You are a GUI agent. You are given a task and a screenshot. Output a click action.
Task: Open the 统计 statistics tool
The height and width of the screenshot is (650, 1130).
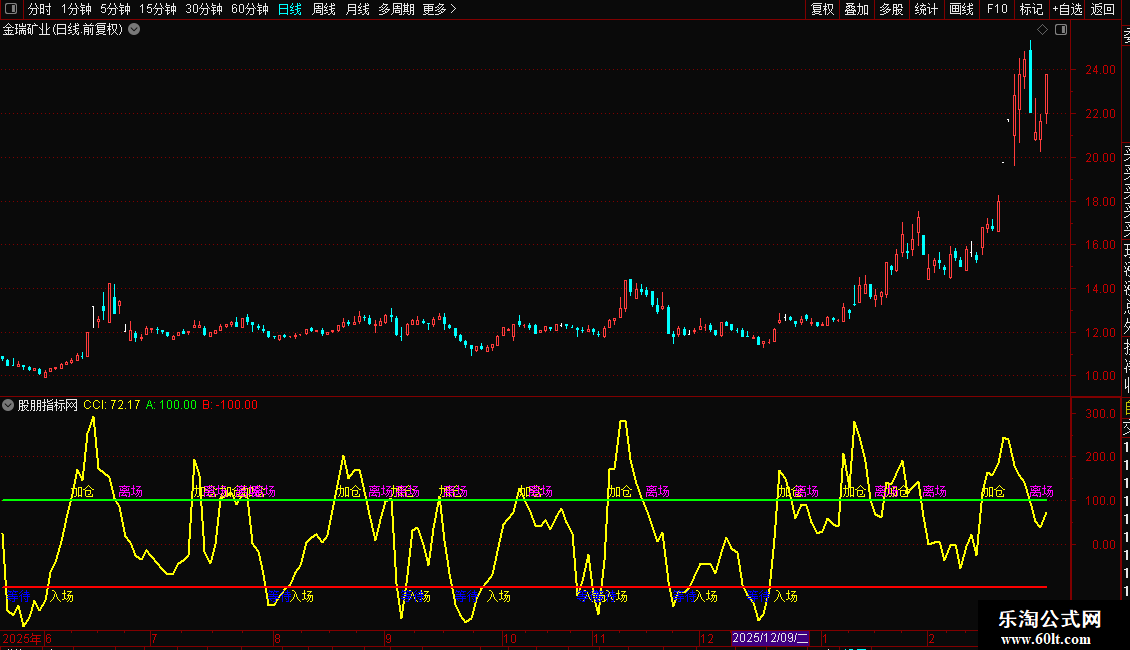926,9
